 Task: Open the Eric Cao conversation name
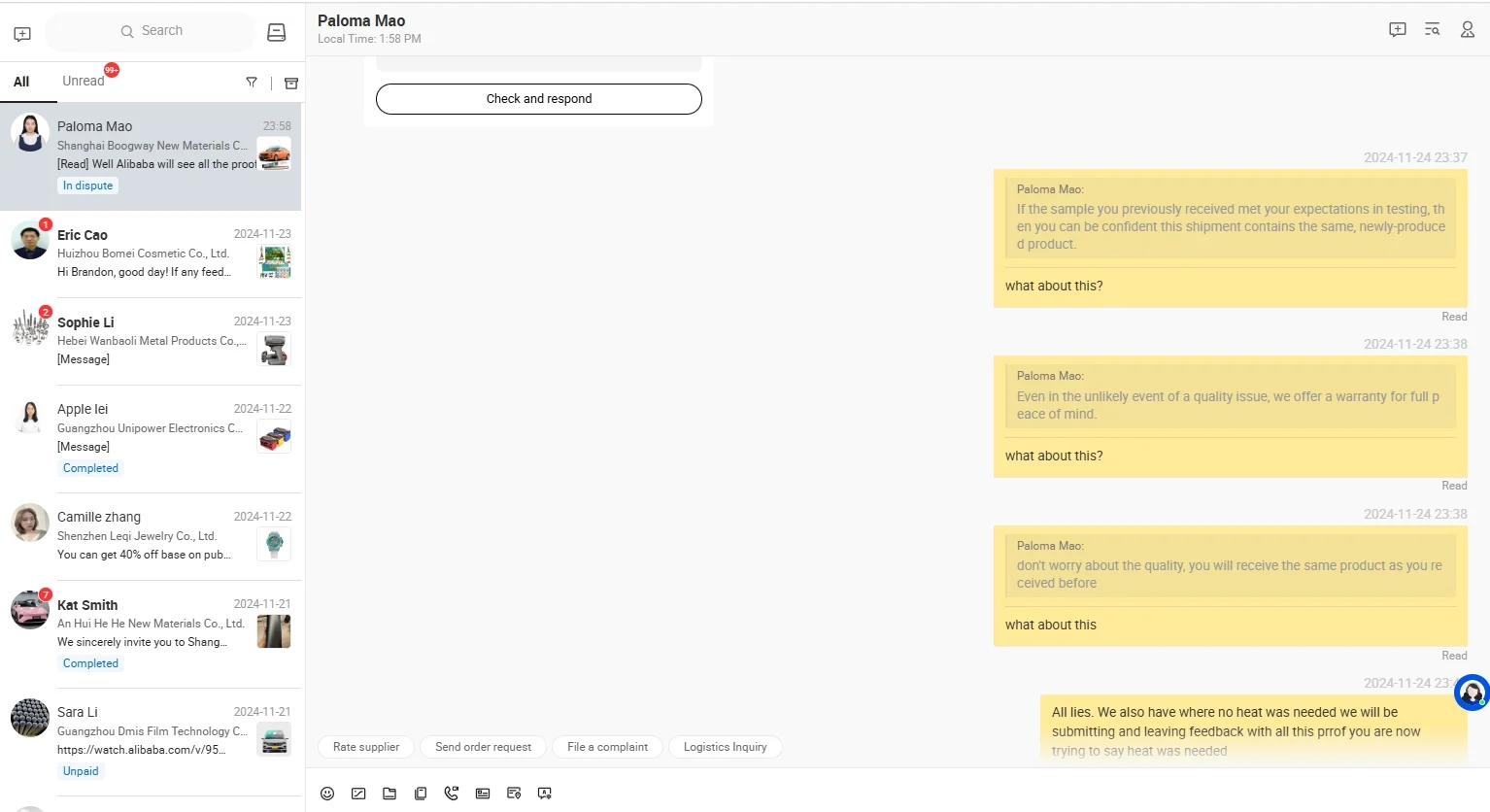click(x=83, y=235)
